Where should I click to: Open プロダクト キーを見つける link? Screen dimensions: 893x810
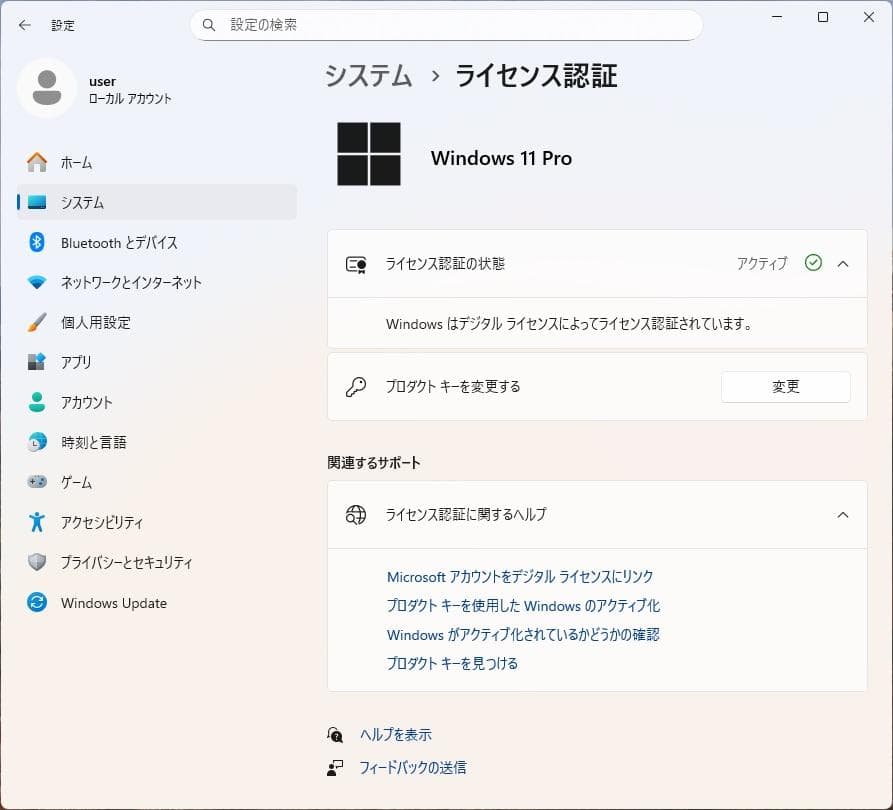(x=452, y=663)
